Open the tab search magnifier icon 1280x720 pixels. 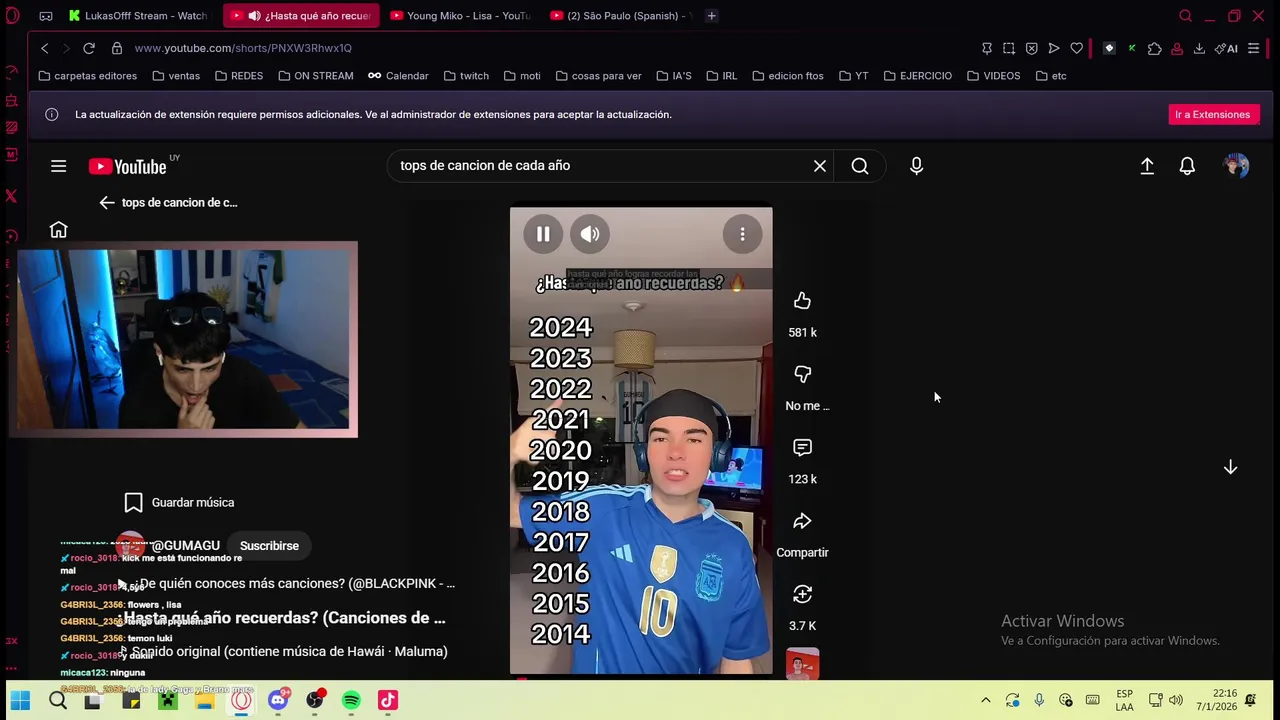pos(1185,16)
